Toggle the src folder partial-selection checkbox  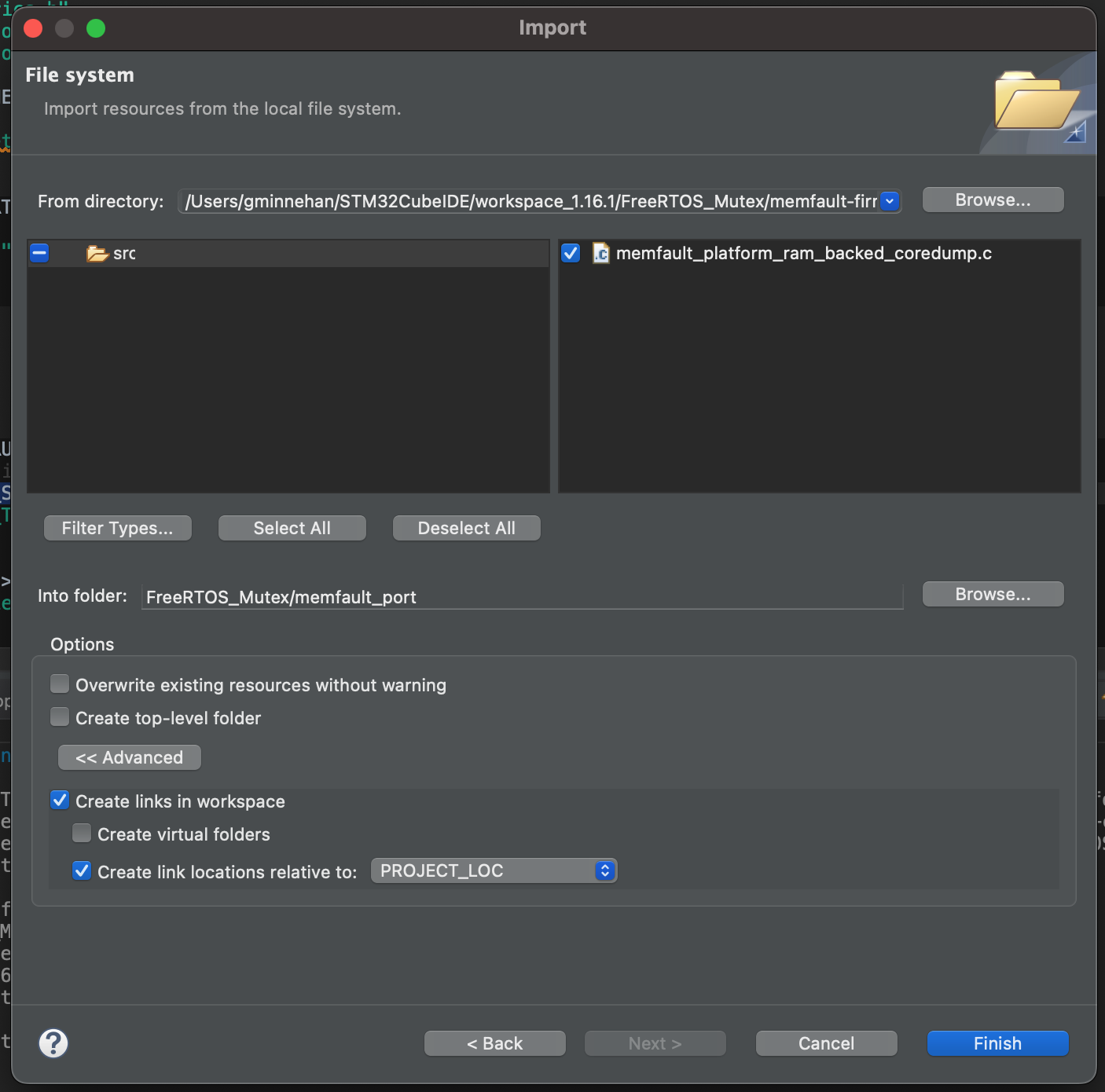(39, 253)
